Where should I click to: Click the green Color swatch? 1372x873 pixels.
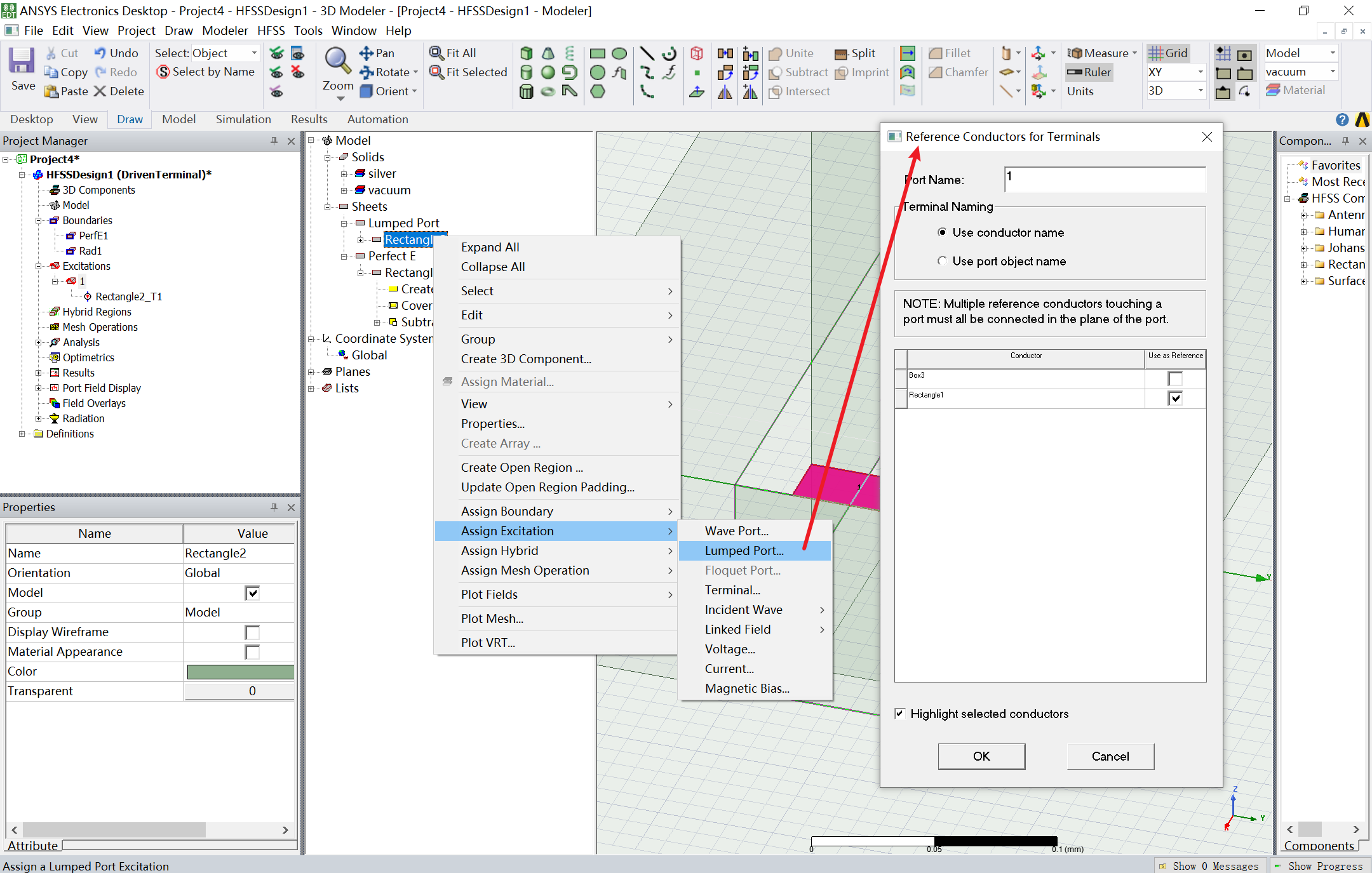click(x=240, y=672)
